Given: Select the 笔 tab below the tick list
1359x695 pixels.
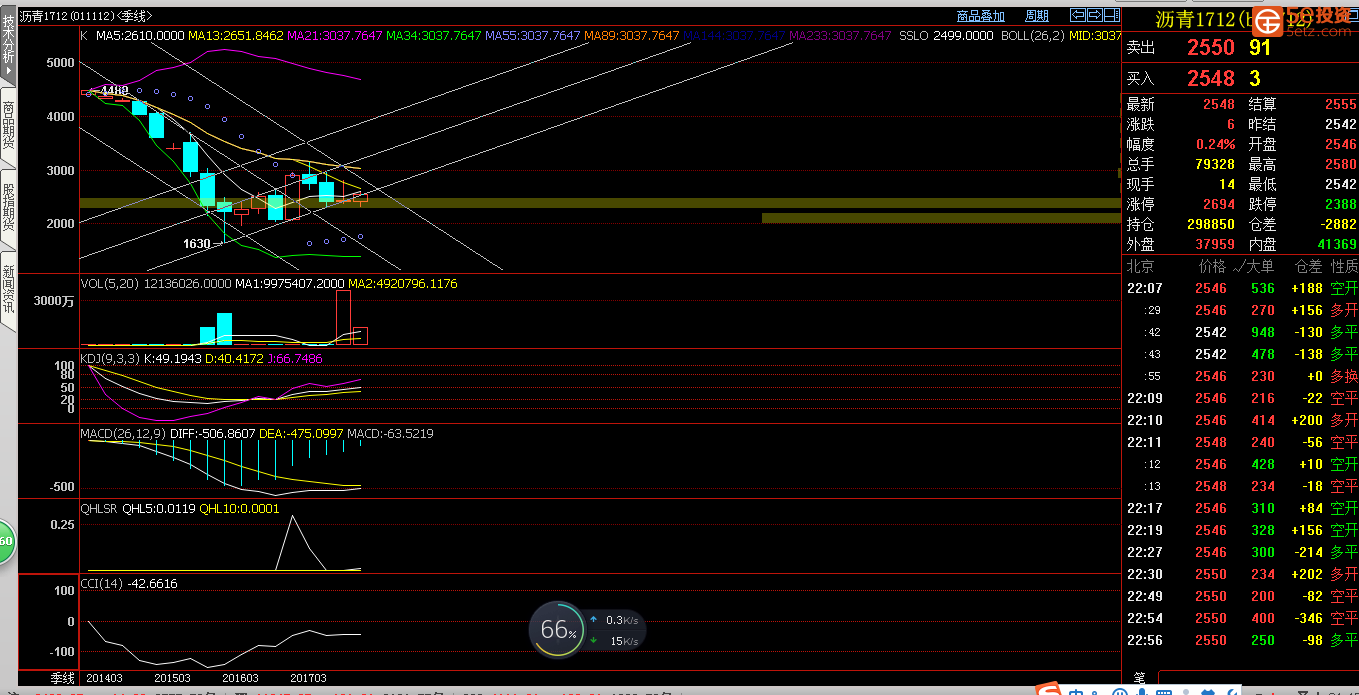Looking at the screenshot, I should coord(1139,679).
